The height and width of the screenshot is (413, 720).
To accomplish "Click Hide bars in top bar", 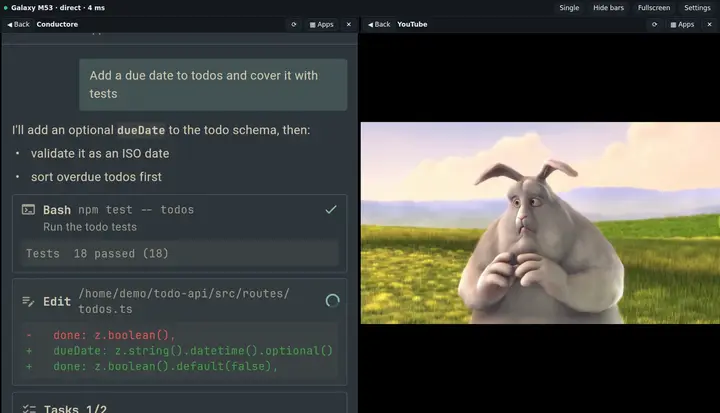I will pos(608,8).
